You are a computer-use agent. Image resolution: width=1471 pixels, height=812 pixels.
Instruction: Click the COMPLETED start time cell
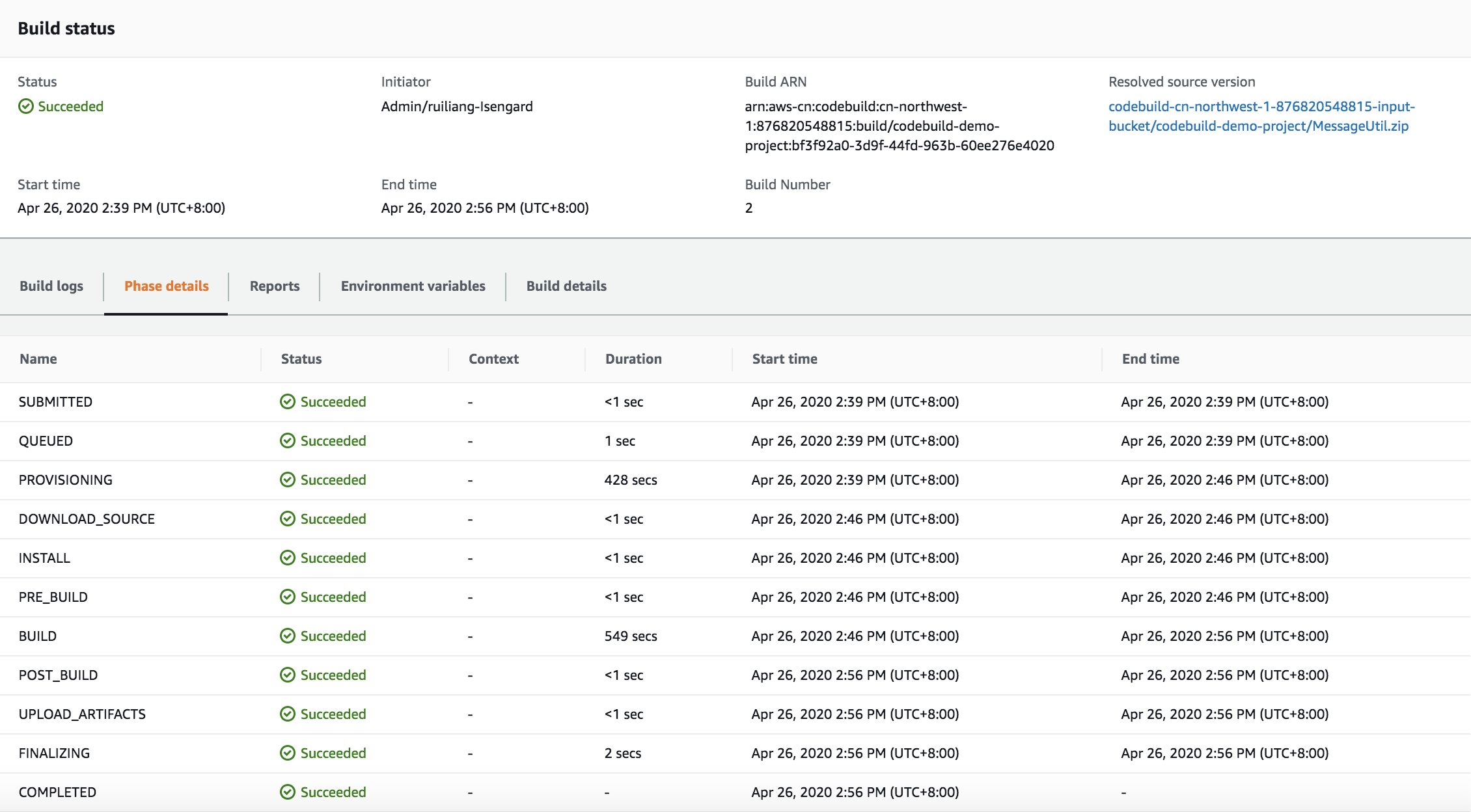pos(855,792)
